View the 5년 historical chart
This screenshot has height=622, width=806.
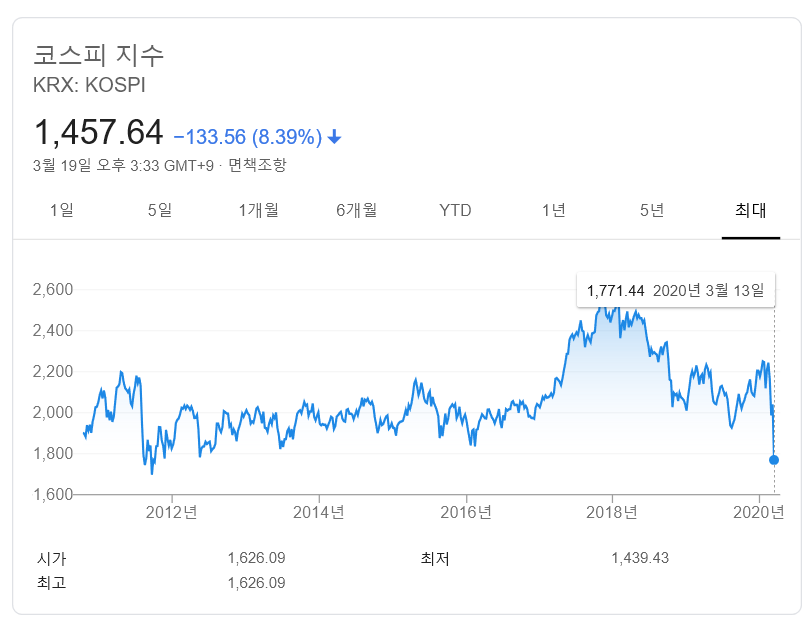[x=652, y=211]
